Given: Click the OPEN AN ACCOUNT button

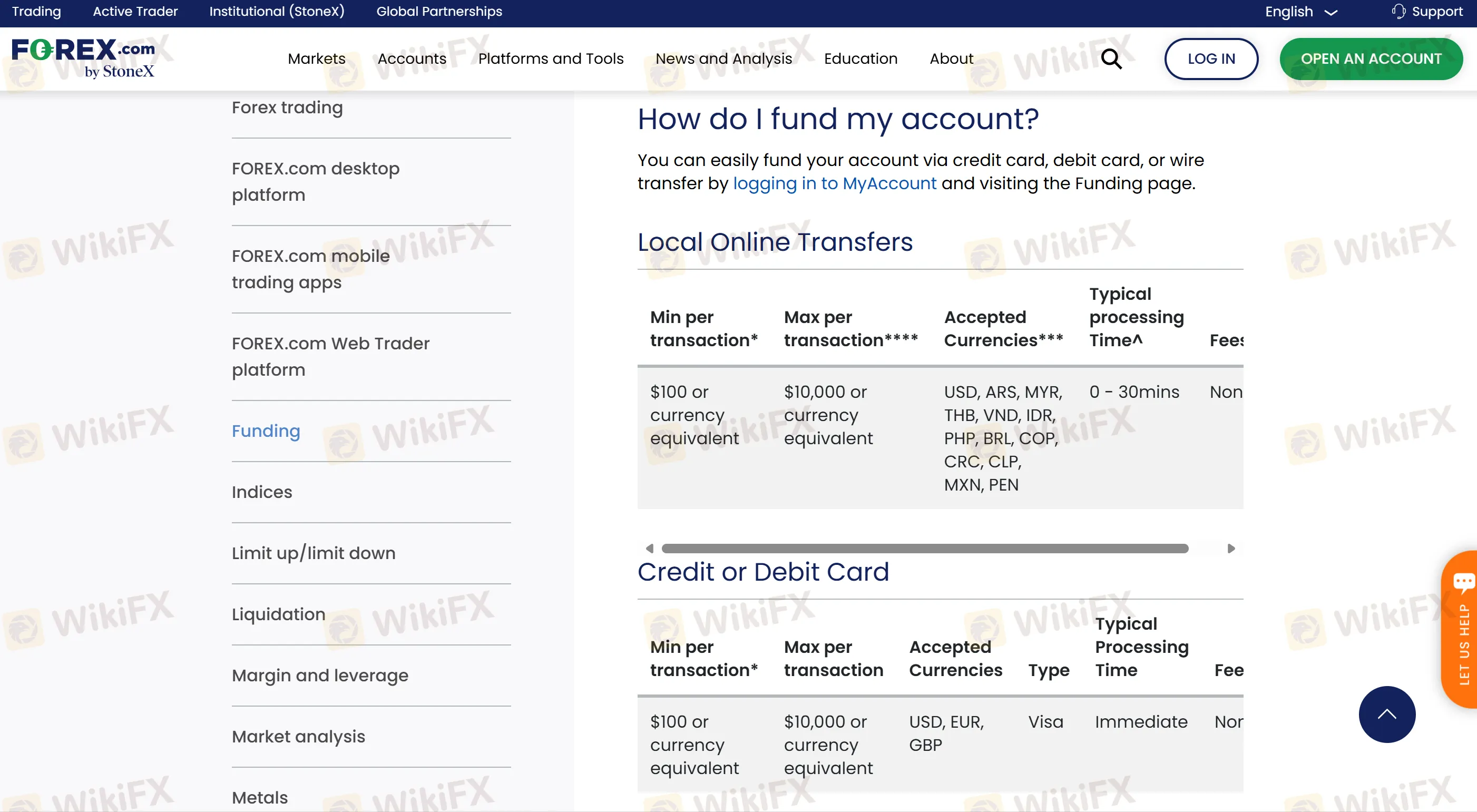Looking at the screenshot, I should click(x=1371, y=58).
